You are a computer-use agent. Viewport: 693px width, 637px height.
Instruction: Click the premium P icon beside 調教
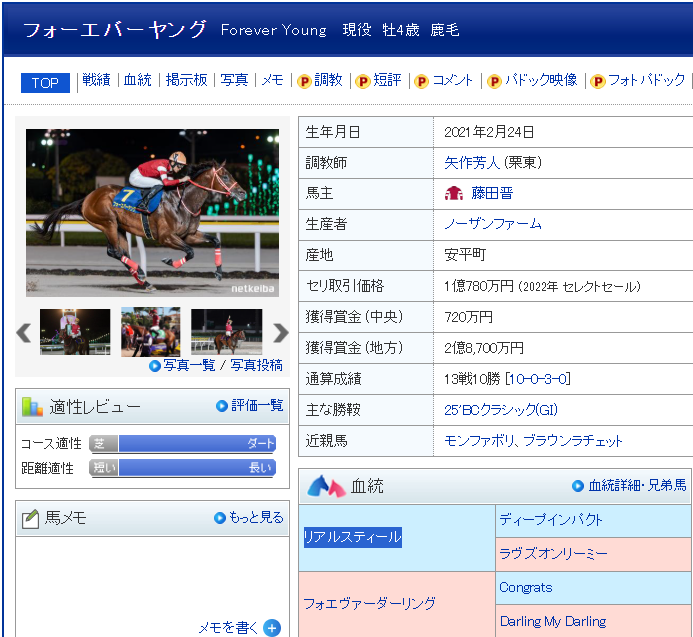tap(304, 81)
